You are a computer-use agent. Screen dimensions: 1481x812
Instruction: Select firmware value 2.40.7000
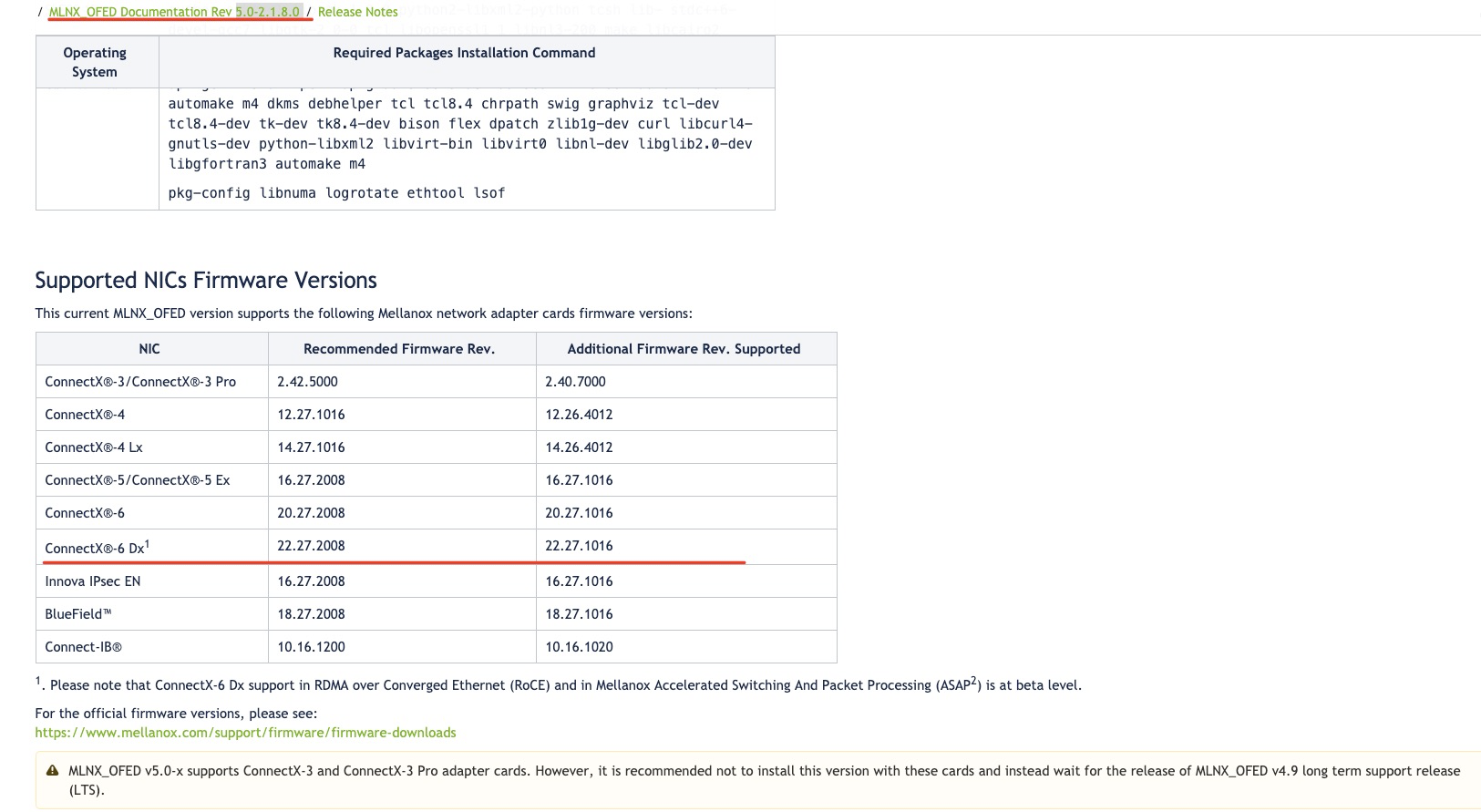coord(575,382)
